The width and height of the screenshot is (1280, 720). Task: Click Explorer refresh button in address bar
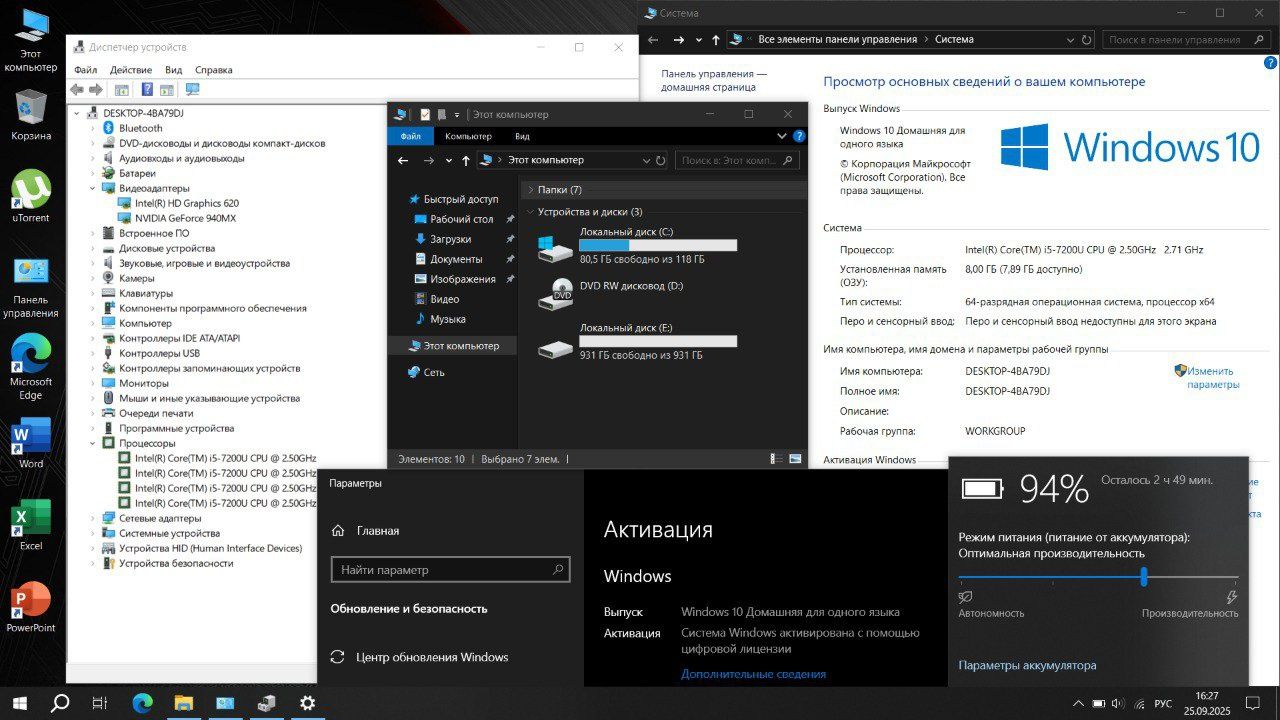(660, 160)
